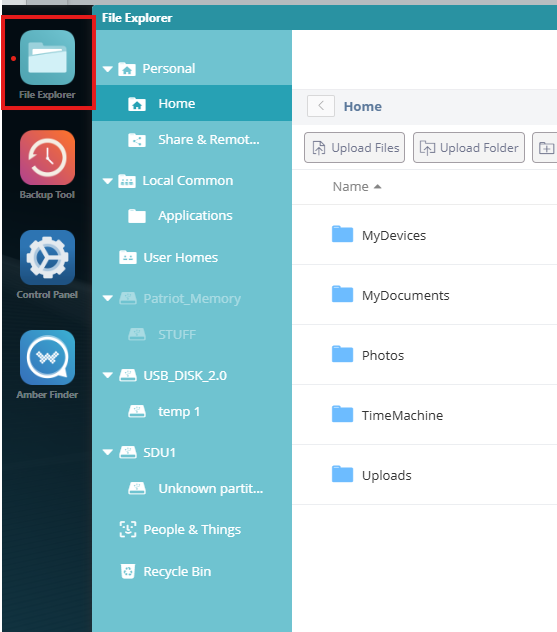Open the Amber Finder app
The width and height of the screenshot is (557, 632).
click(47, 358)
